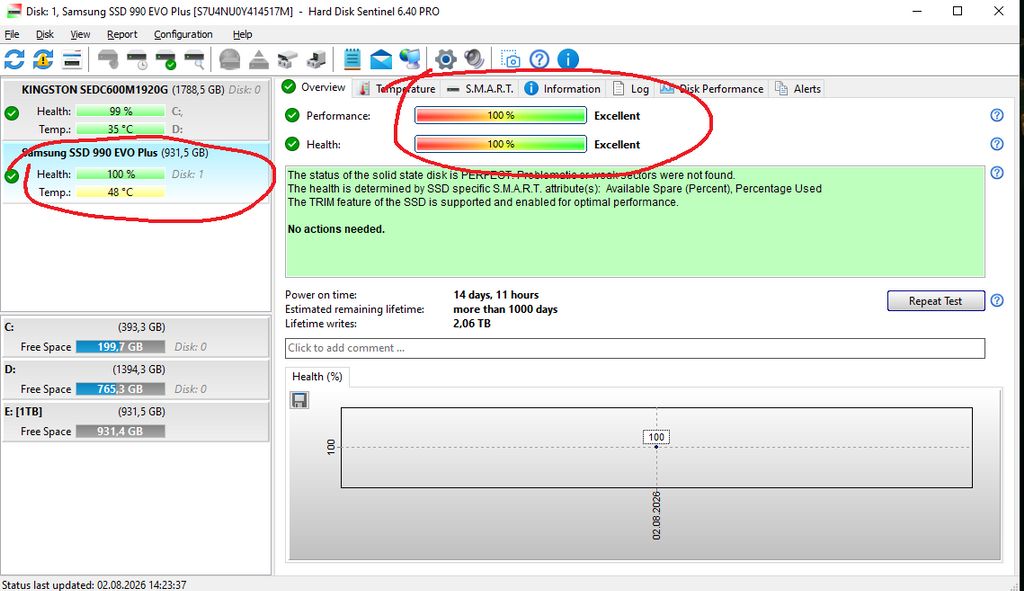1024x591 pixels.
Task: Click the 'Click to add comment' field
Action: [635, 348]
